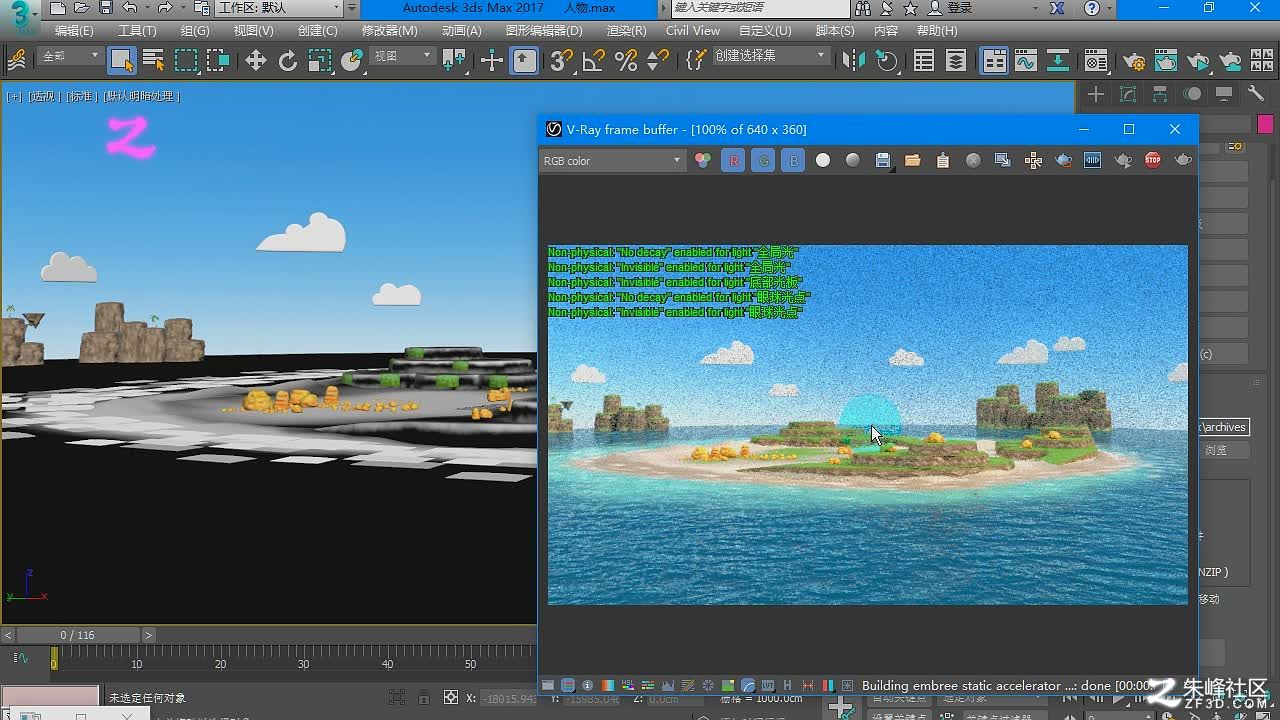Open the workspace '工作区: 默认' dropdown
This screenshot has height=720, width=1280.
pyautogui.click(x=279, y=8)
